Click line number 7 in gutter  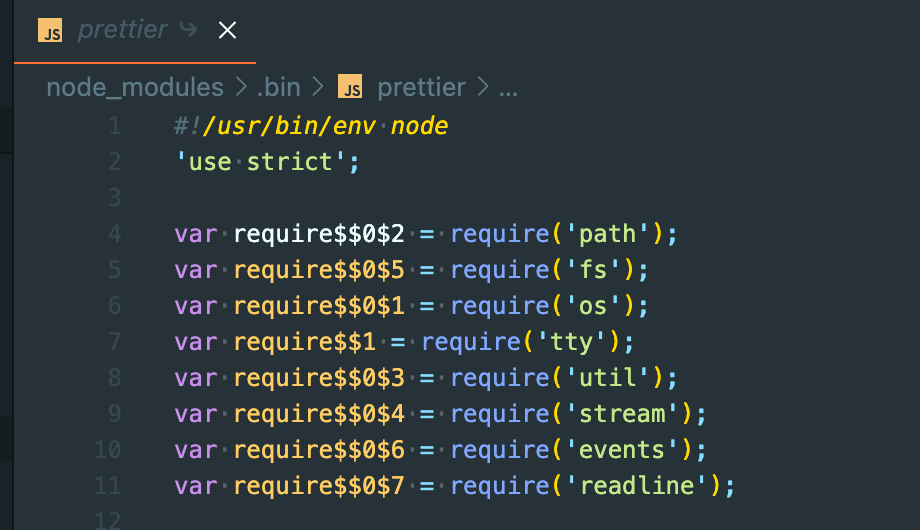[115, 342]
